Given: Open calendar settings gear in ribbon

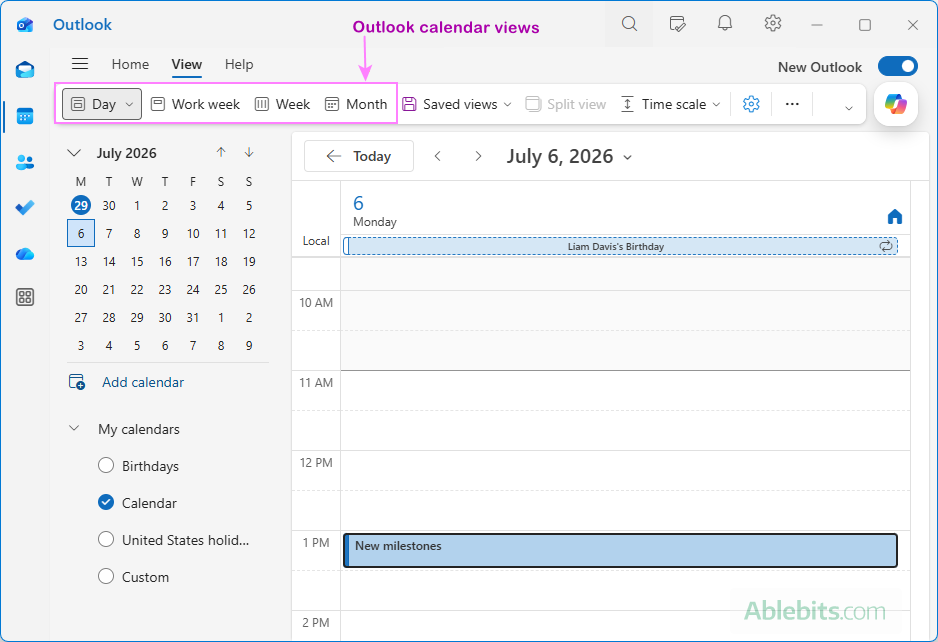Looking at the screenshot, I should [751, 104].
